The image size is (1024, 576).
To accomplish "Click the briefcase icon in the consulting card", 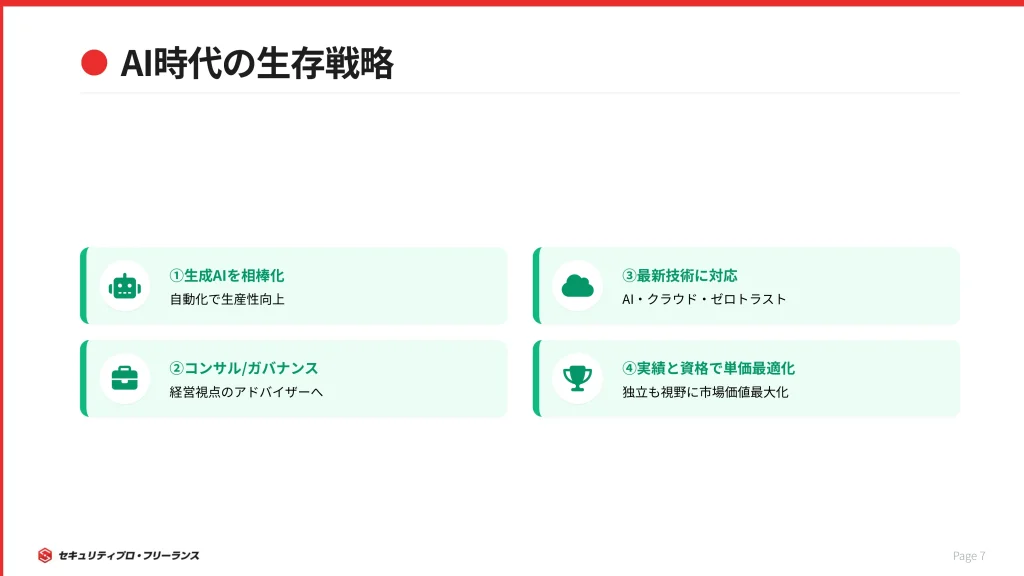I will (x=125, y=379).
